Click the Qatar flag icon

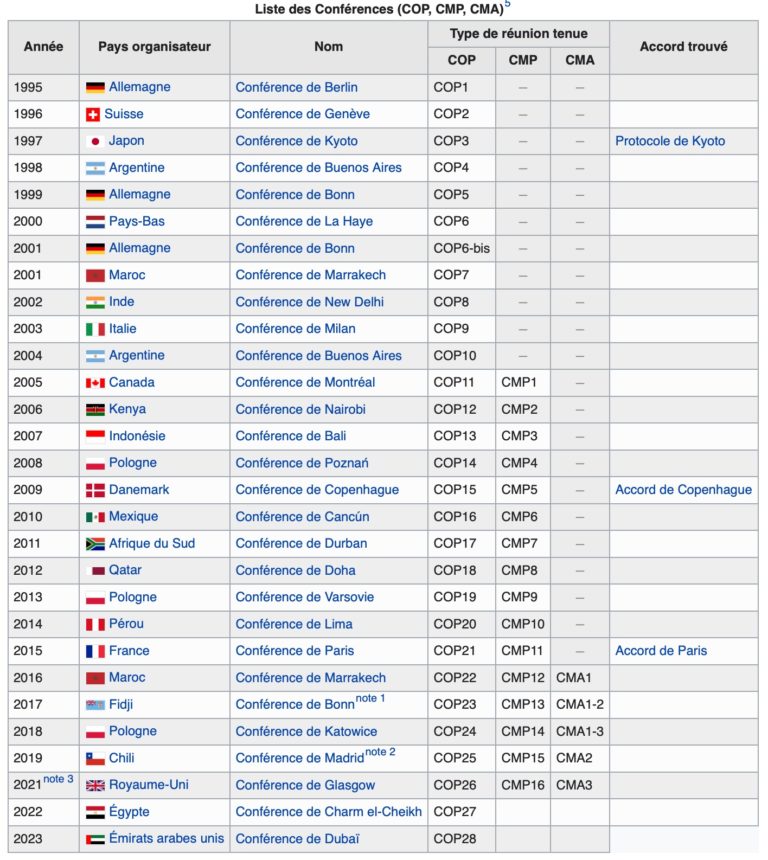(x=95, y=571)
